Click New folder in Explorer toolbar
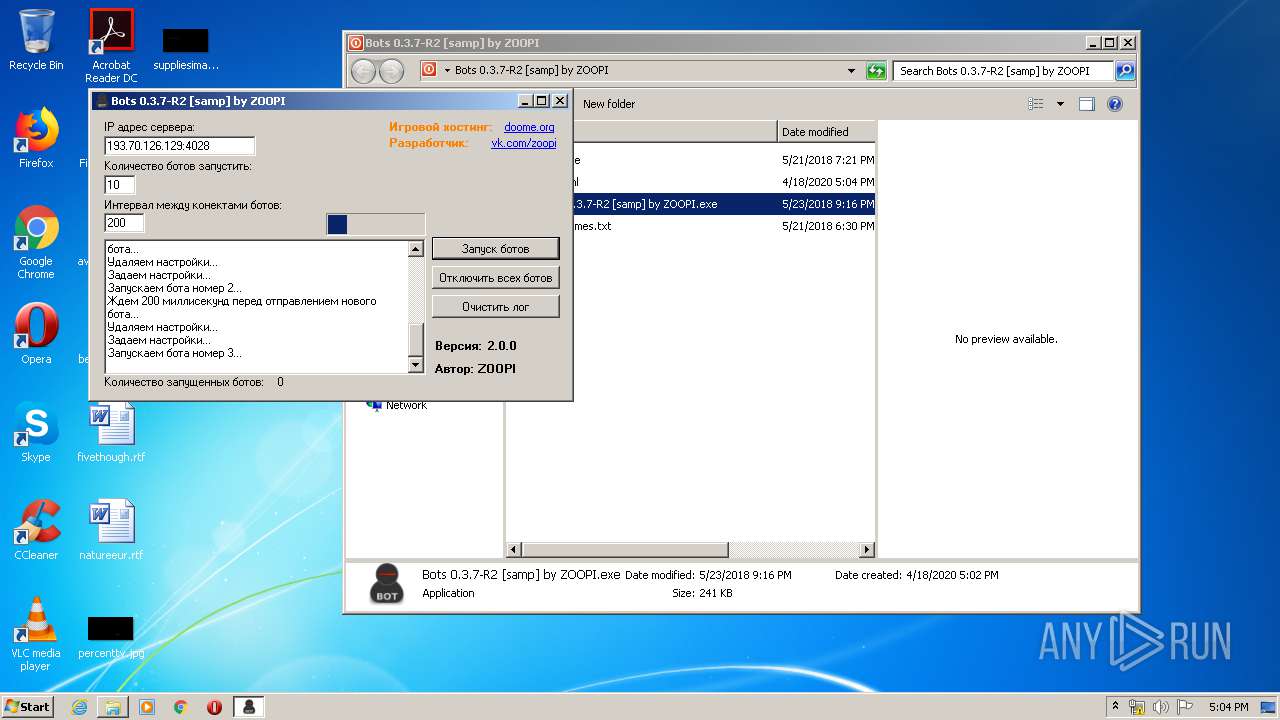1280x720 pixels. (x=609, y=104)
